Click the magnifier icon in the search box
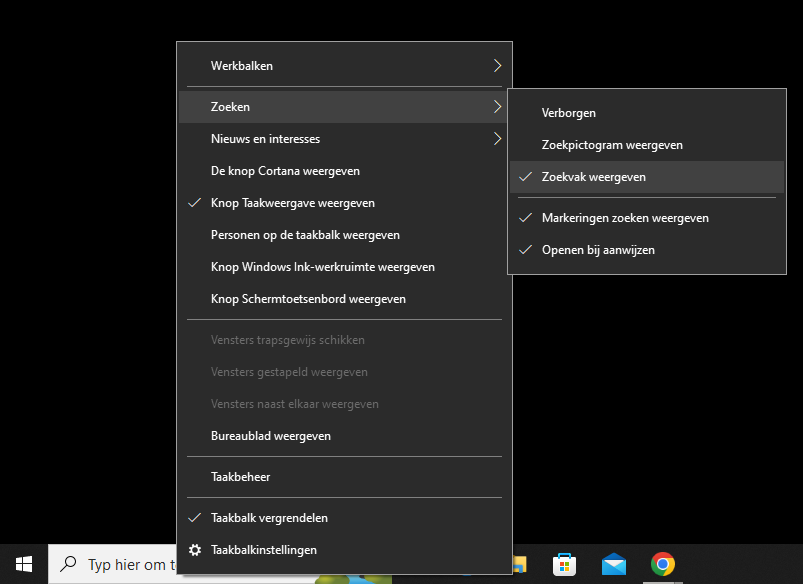The image size is (803, 584). click(x=68, y=564)
